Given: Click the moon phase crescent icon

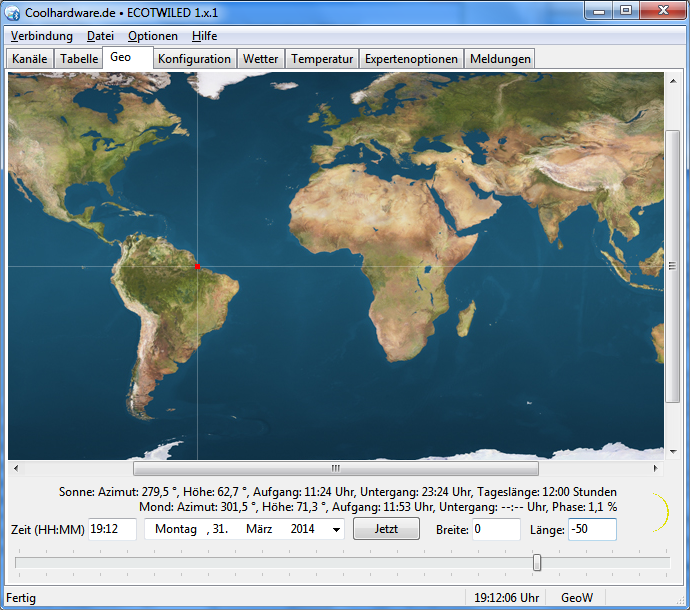Looking at the screenshot, I should [x=662, y=511].
